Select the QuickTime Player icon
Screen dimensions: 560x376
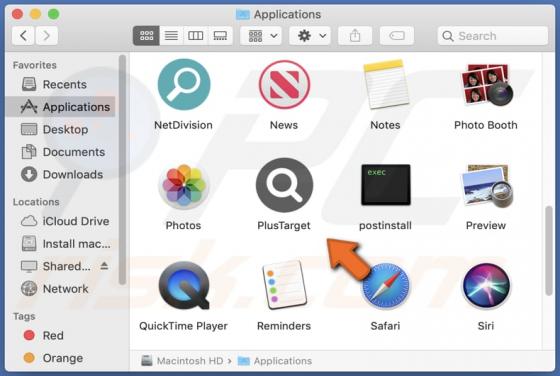(x=184, y=286)
